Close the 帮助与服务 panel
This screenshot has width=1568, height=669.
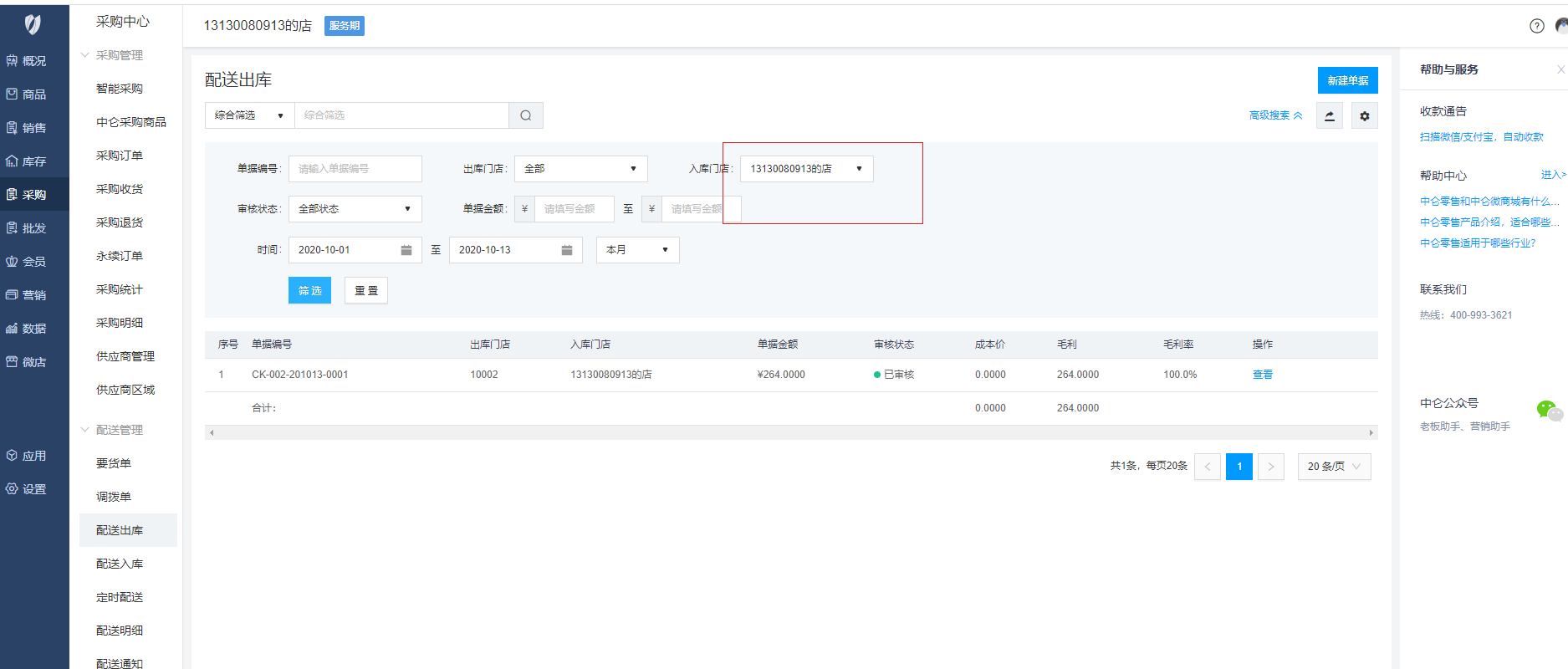tap(1560, 69)
